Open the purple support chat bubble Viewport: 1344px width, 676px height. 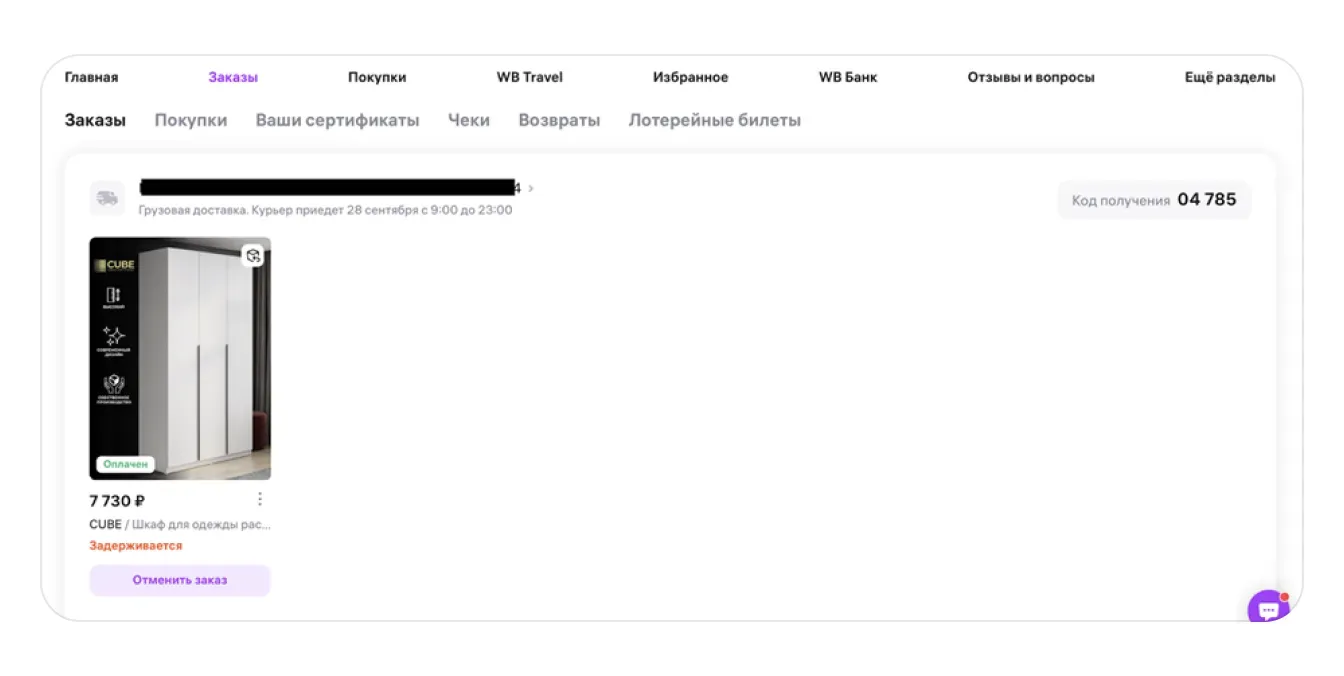(x=1268, y=607)
